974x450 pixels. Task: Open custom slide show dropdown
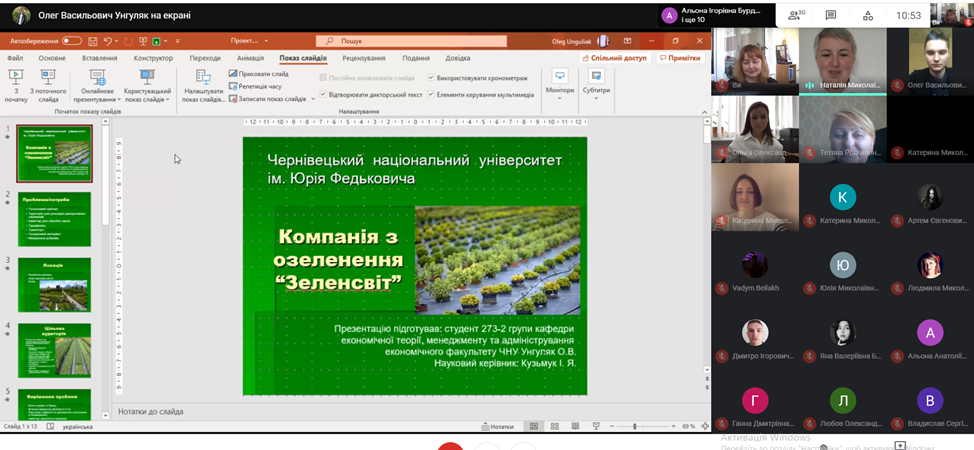coord(147,85)
